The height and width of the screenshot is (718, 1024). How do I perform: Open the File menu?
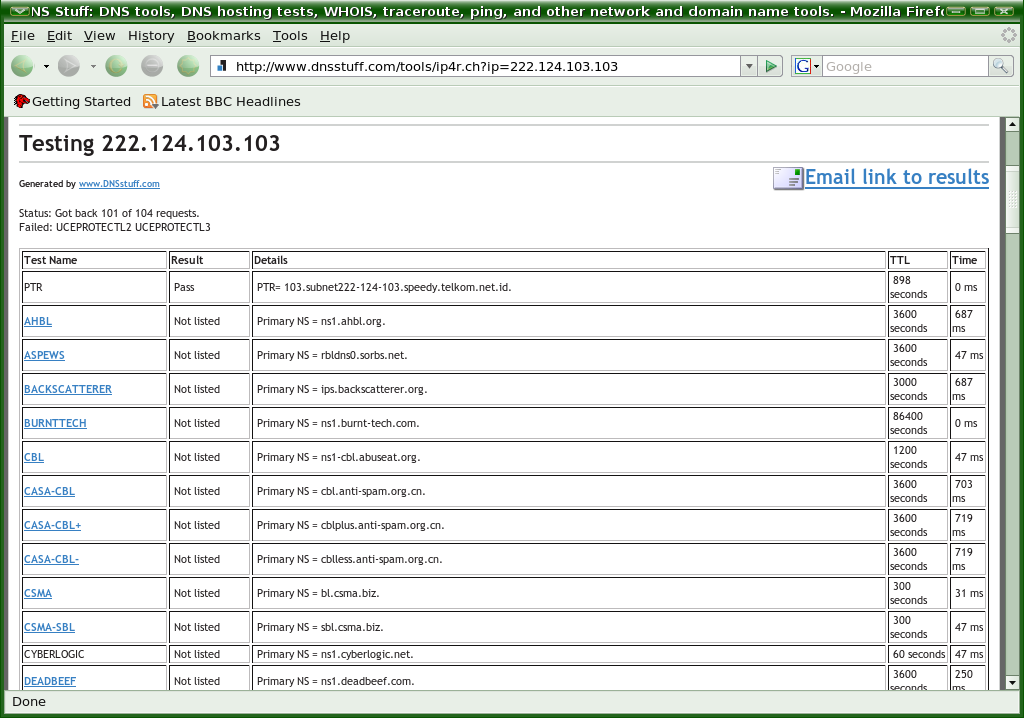coord(23,35)
